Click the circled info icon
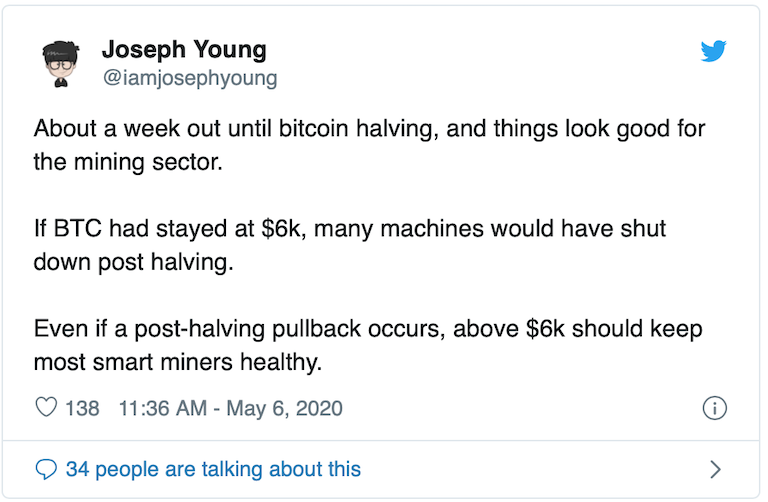Screen dimensions: 768x502 (715, 408)
